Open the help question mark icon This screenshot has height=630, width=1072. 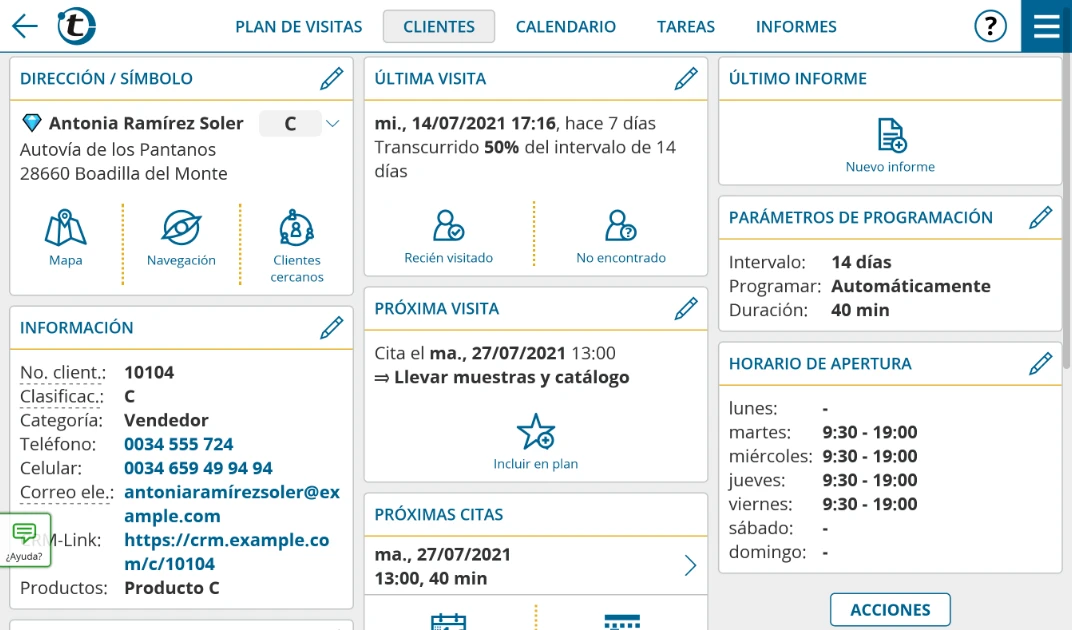tap(990, 26)
